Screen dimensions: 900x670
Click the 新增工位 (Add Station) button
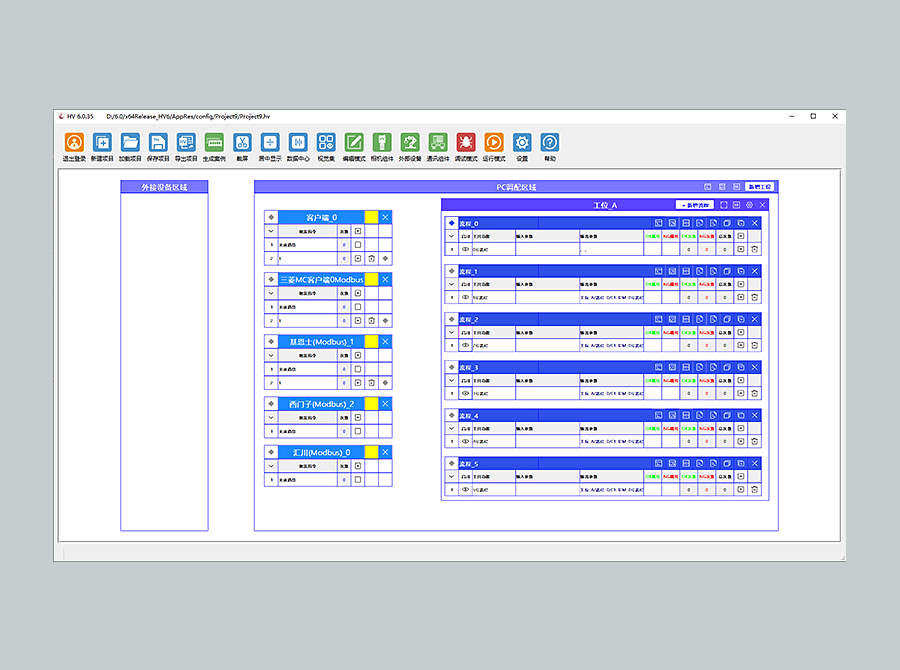[x=759, y=187]
